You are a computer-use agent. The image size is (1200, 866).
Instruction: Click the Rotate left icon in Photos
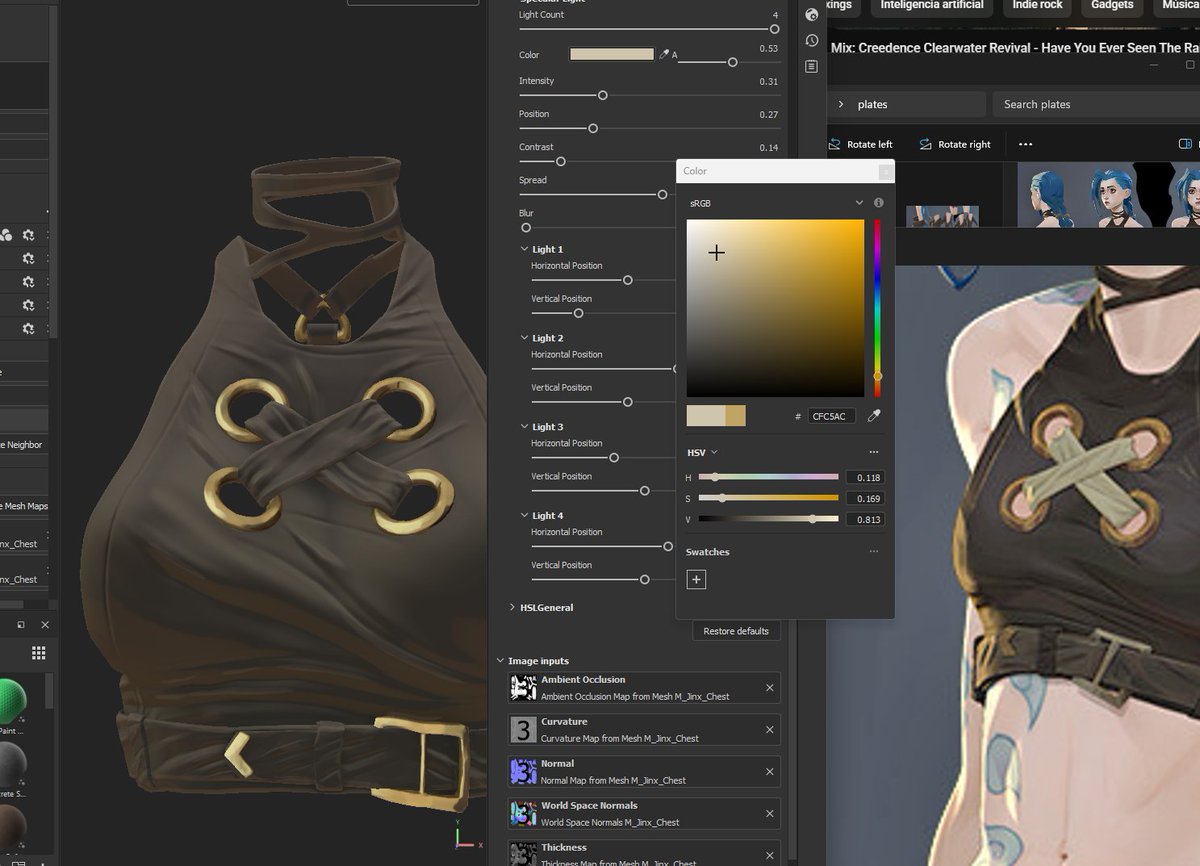[x=834, y=144]
